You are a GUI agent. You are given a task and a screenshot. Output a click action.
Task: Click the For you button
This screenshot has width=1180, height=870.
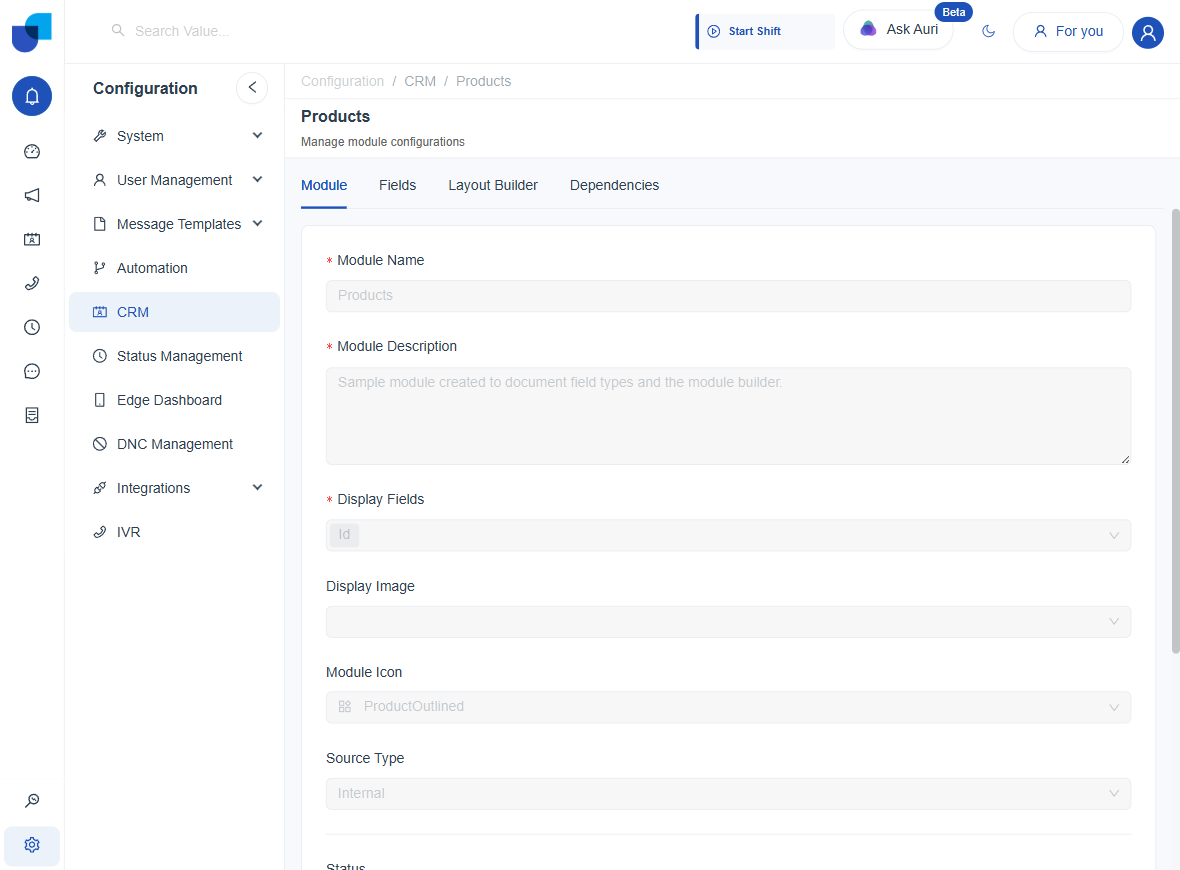click(1068, 32)
